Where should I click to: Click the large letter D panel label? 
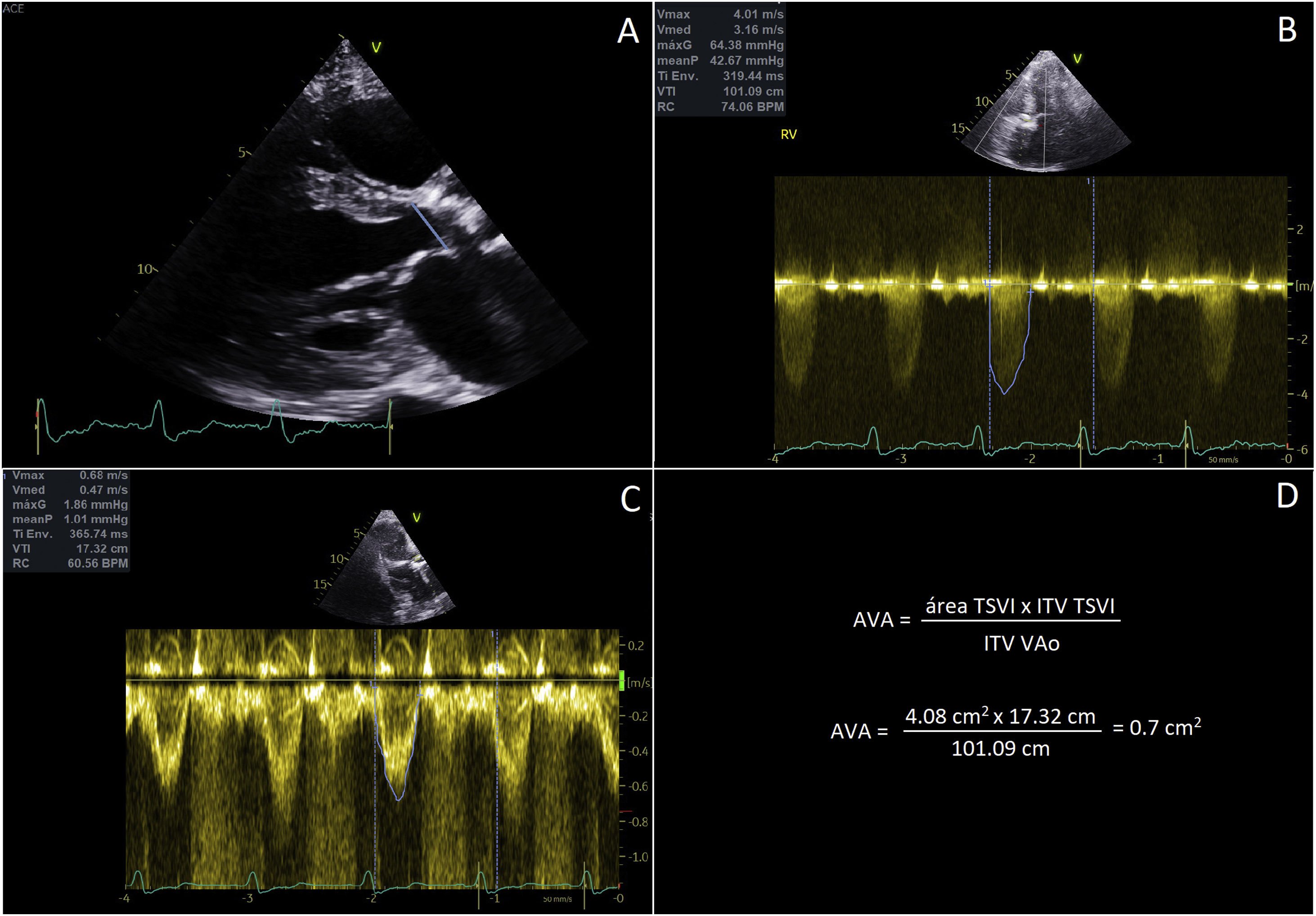pyautogui.click(x=1287, y=496)
